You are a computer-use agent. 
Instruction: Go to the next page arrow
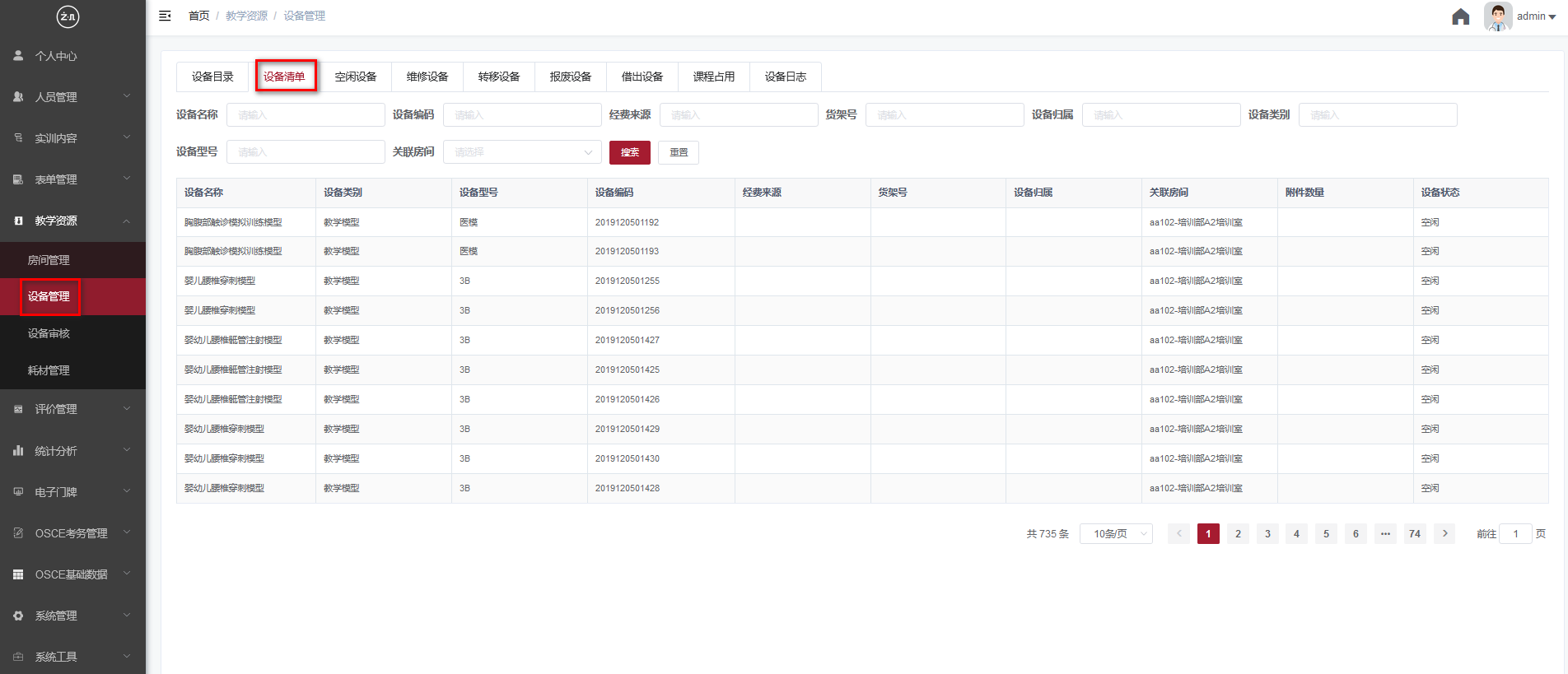(1444, 533)
